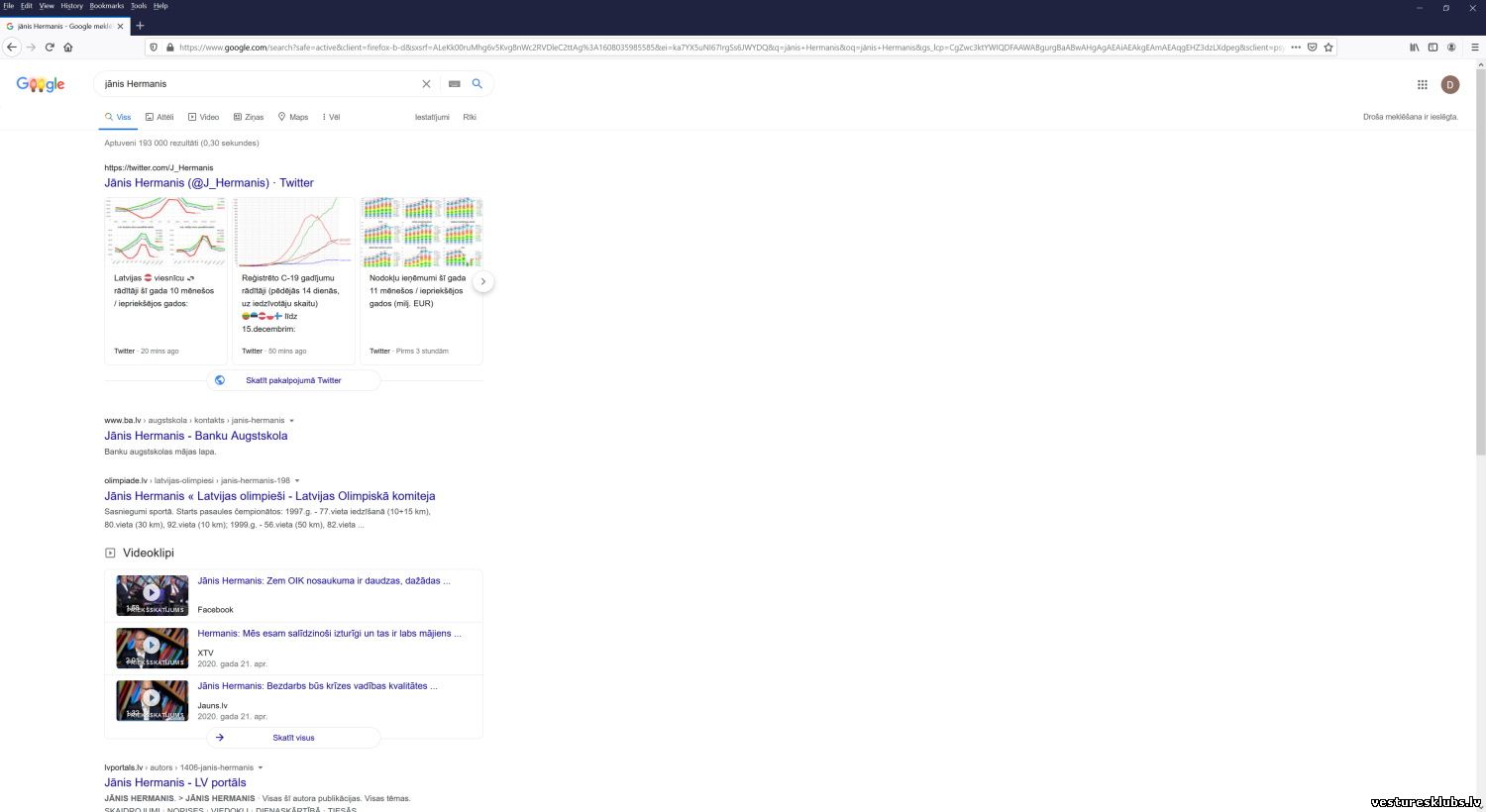
Task: Open page actions three-dots menu in address bar
Action: click(1297, 47)
